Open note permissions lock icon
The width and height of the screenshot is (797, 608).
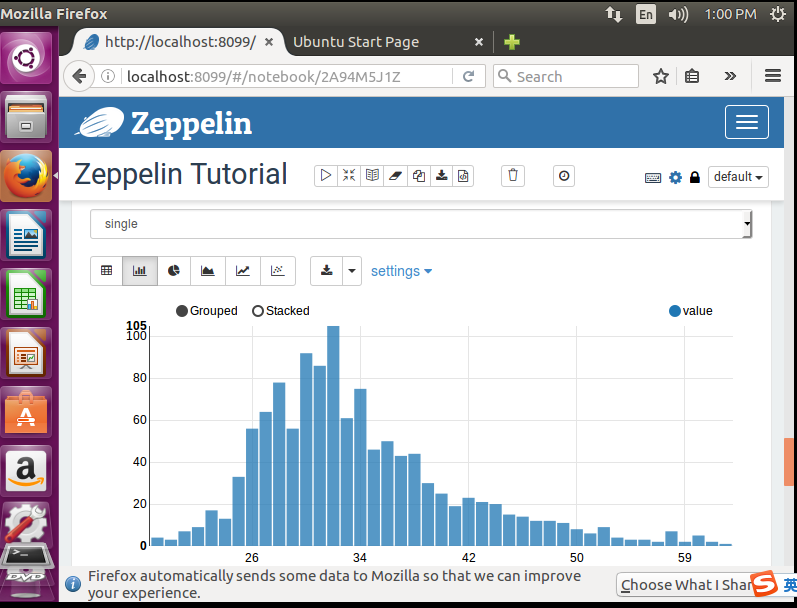pos(694,177)
